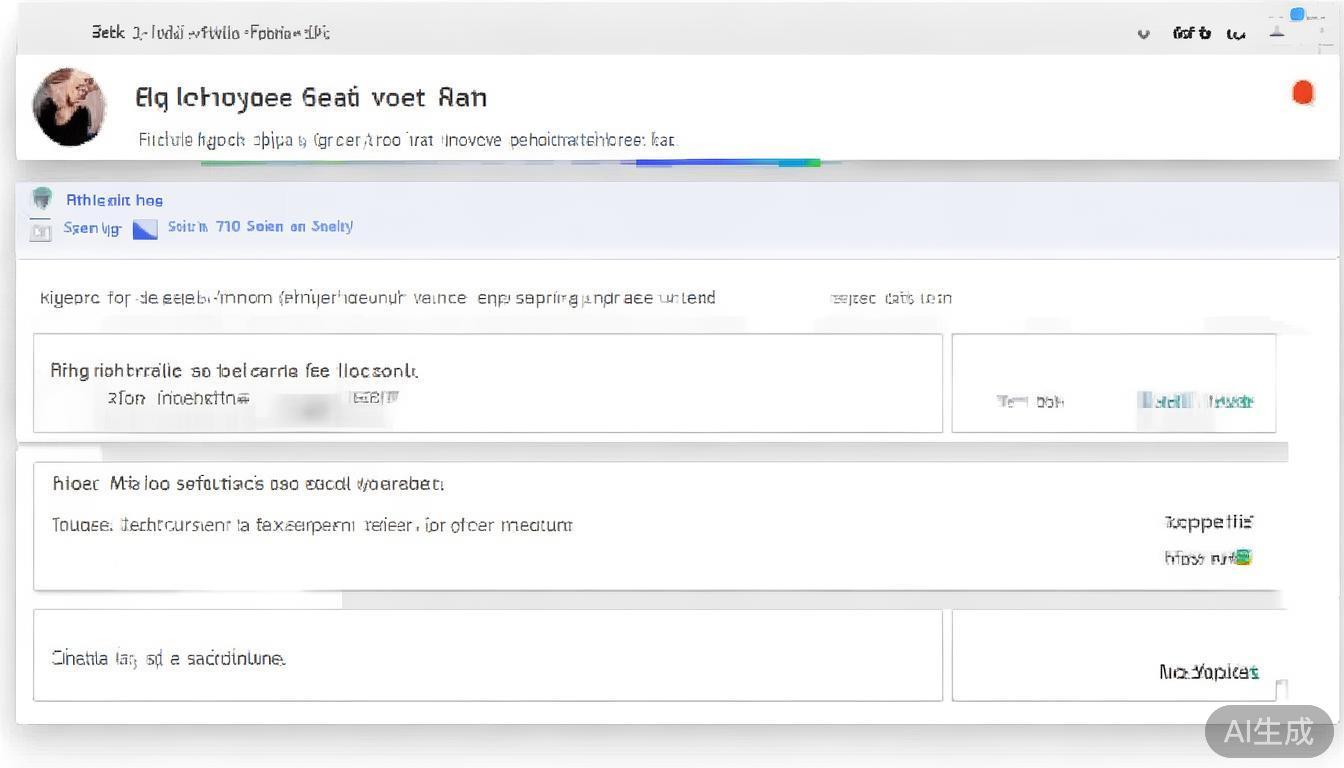1344x768 pixels.
Task: Click the blue-teal link in the top-right card
Action: [1196, 401]
